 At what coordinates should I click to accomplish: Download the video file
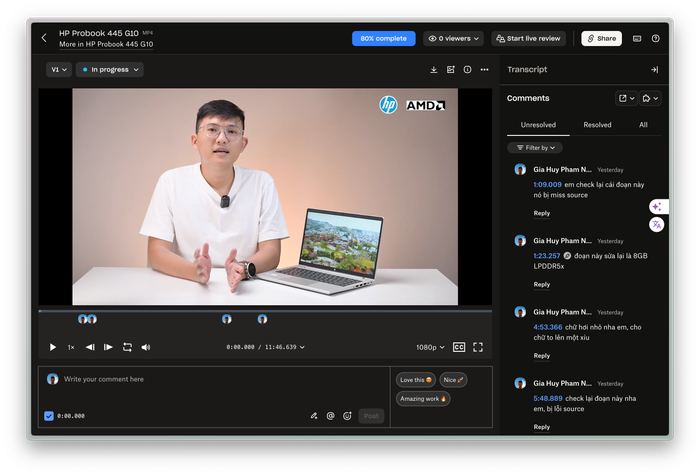pos(433,70)
